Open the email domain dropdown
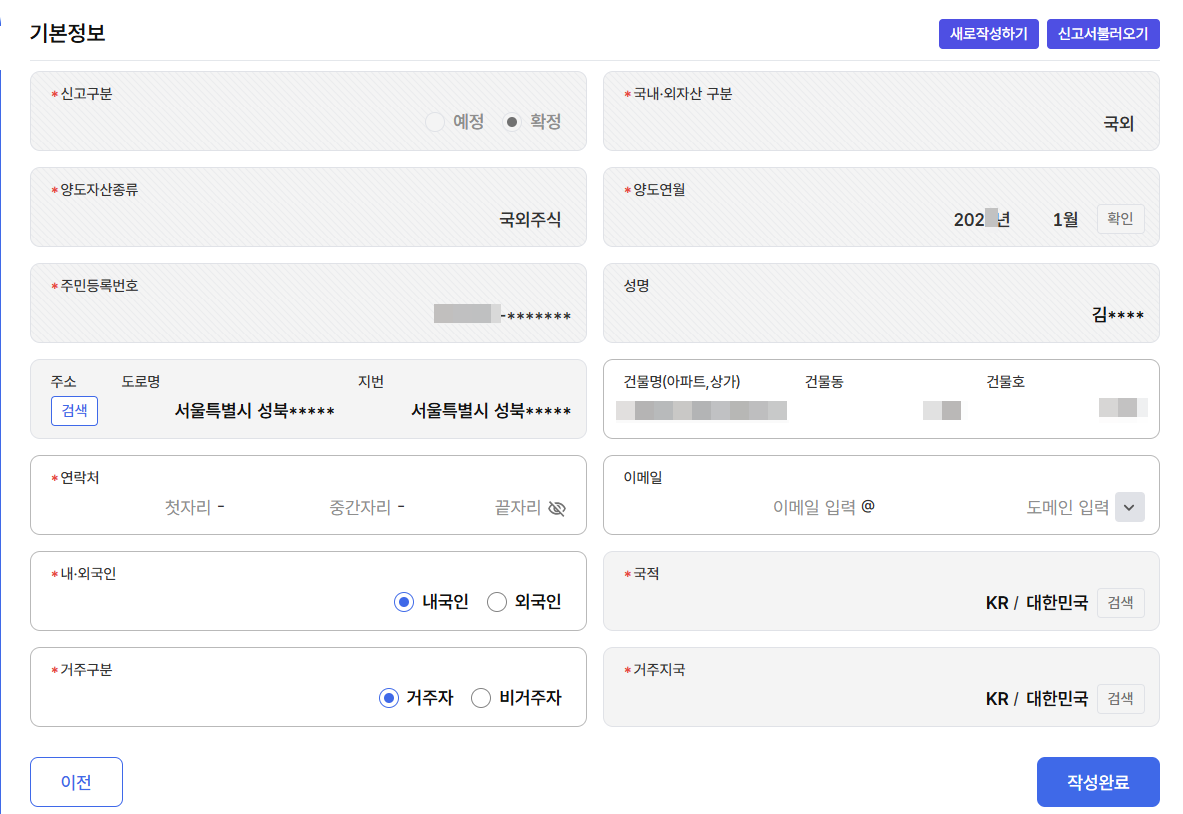 (1129, 507)
